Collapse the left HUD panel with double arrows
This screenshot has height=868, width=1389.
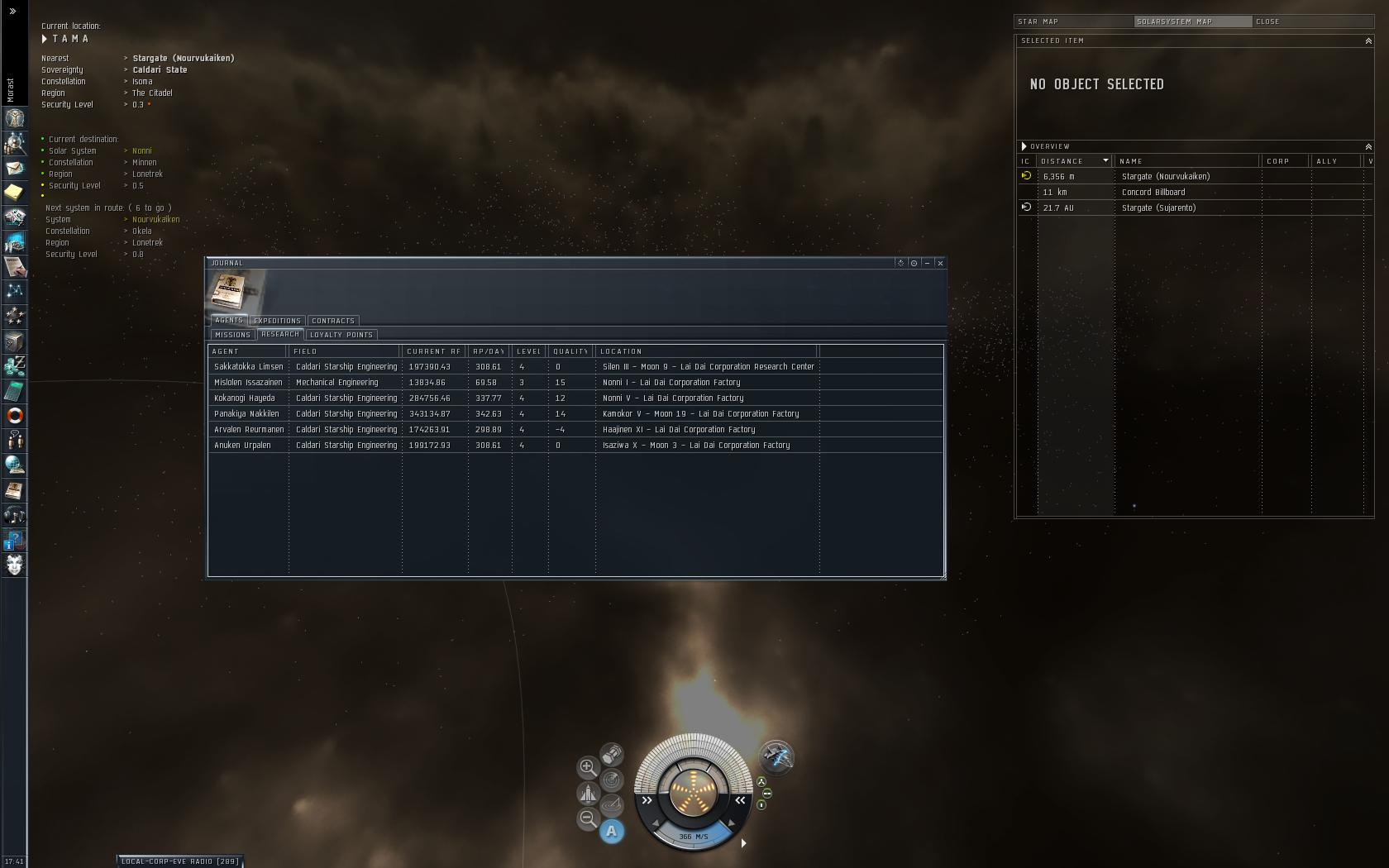coord(647,800)
